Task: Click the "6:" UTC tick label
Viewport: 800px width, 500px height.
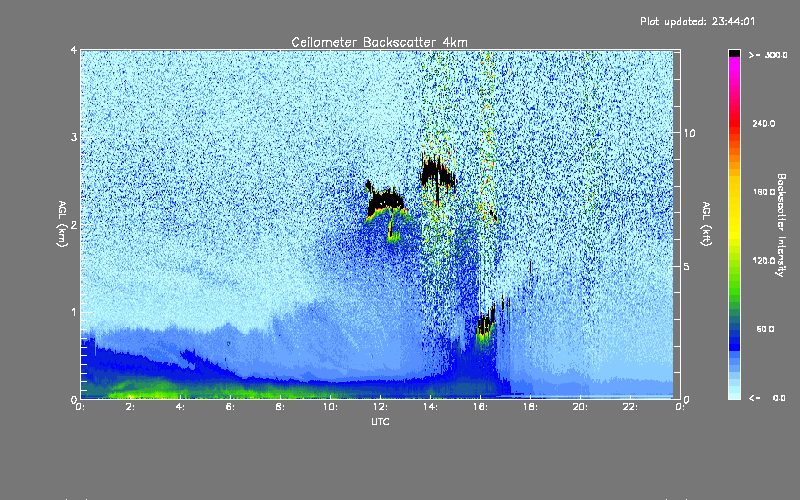Action: [x=230, y=407]
